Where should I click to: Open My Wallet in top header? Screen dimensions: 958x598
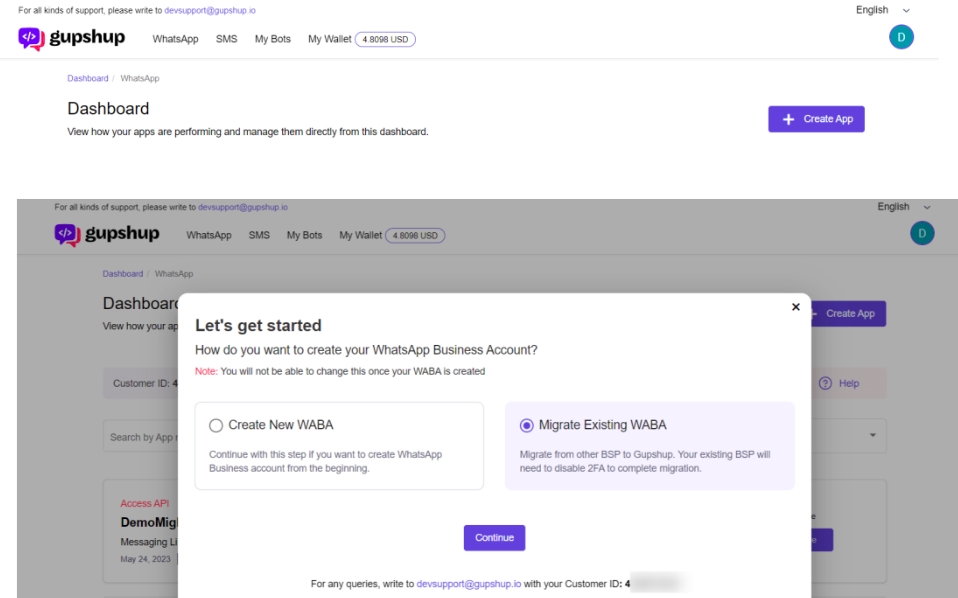point(329,39)
